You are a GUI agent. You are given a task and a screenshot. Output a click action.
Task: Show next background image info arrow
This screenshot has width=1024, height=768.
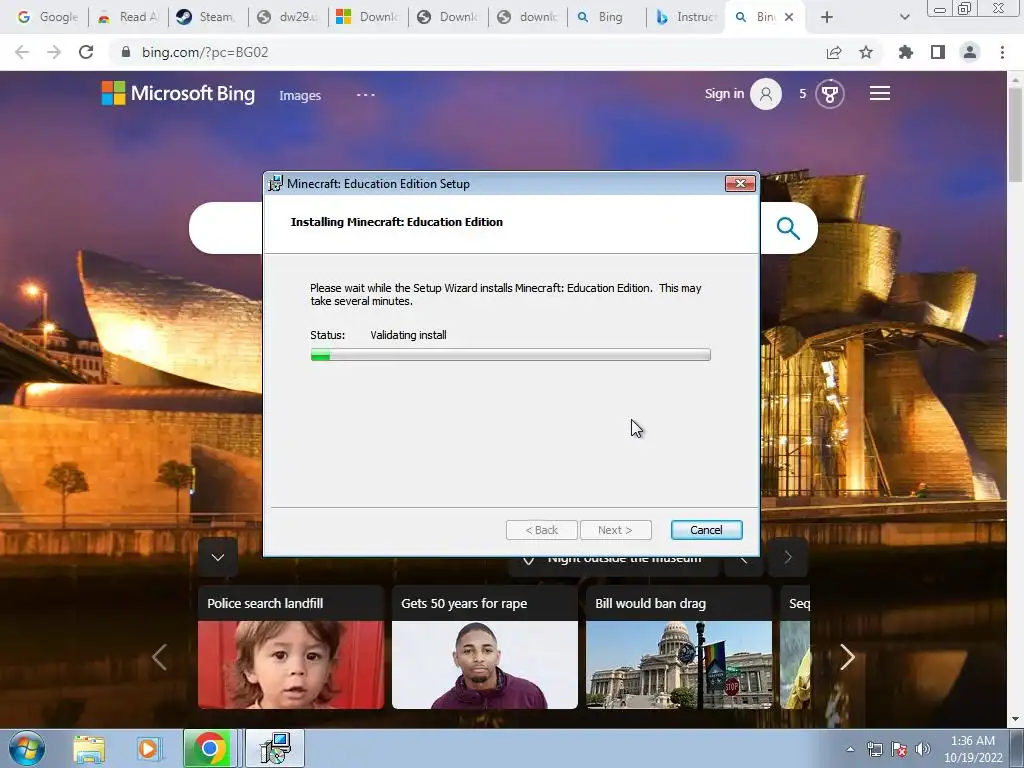click(788, 557)
